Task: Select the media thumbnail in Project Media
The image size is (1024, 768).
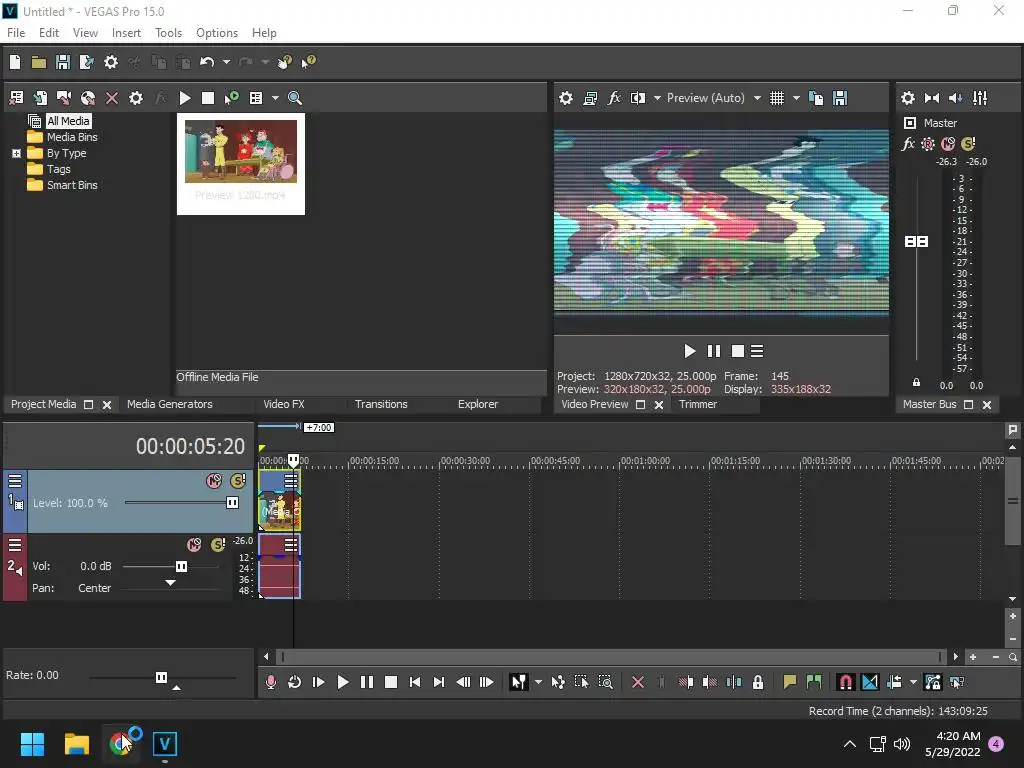Action: [x=241, y=164]
